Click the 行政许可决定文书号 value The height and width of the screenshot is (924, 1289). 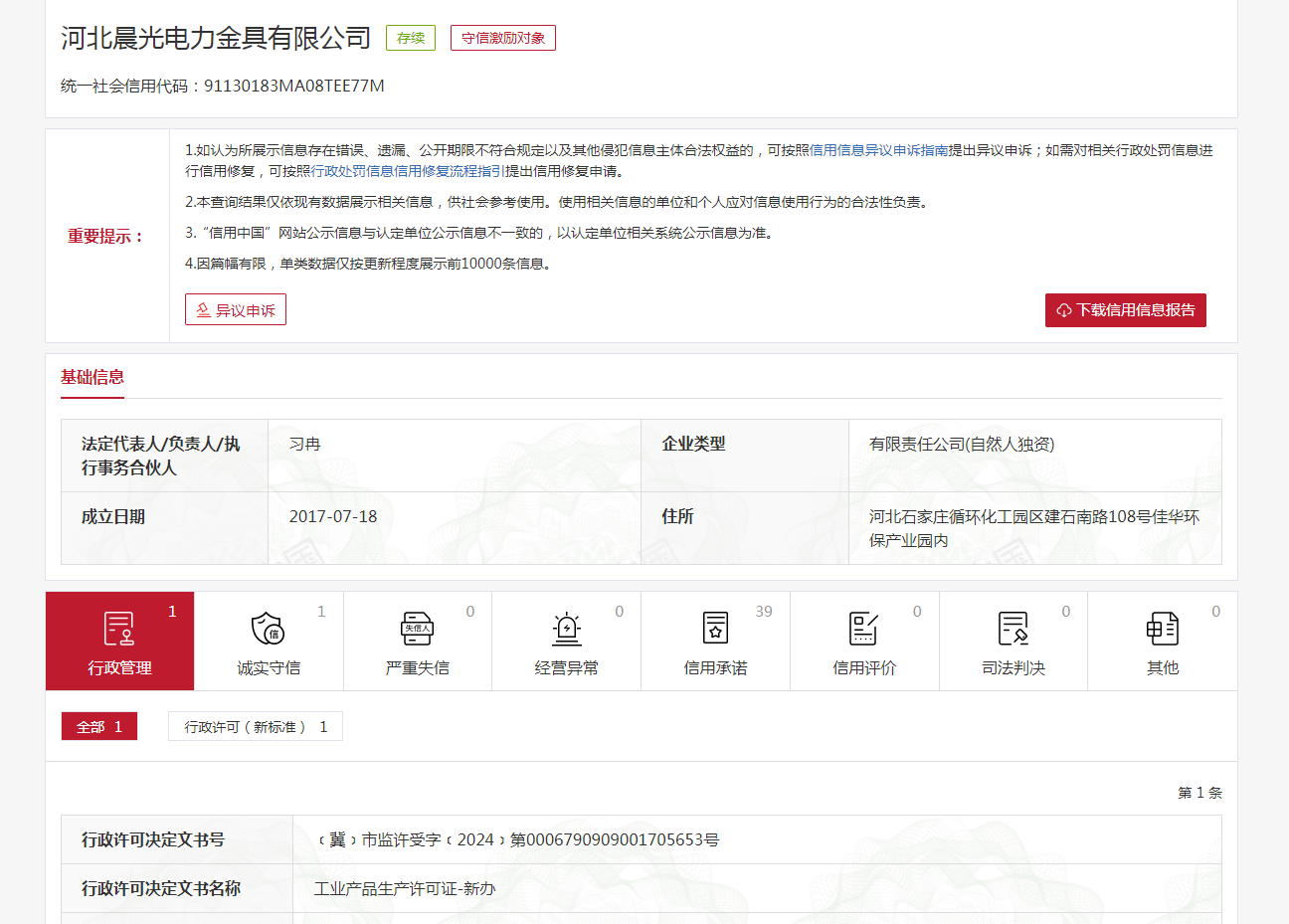[x=517, y=840]
